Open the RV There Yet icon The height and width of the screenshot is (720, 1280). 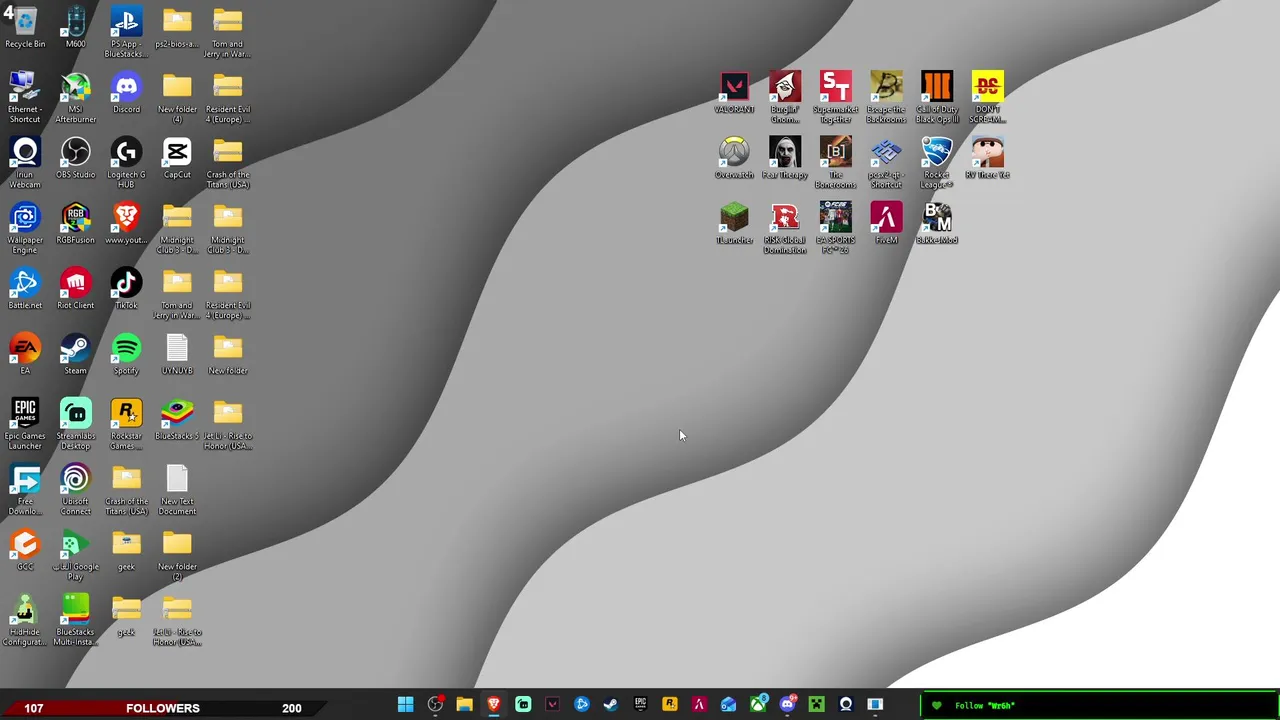click(x=987, y=158)
